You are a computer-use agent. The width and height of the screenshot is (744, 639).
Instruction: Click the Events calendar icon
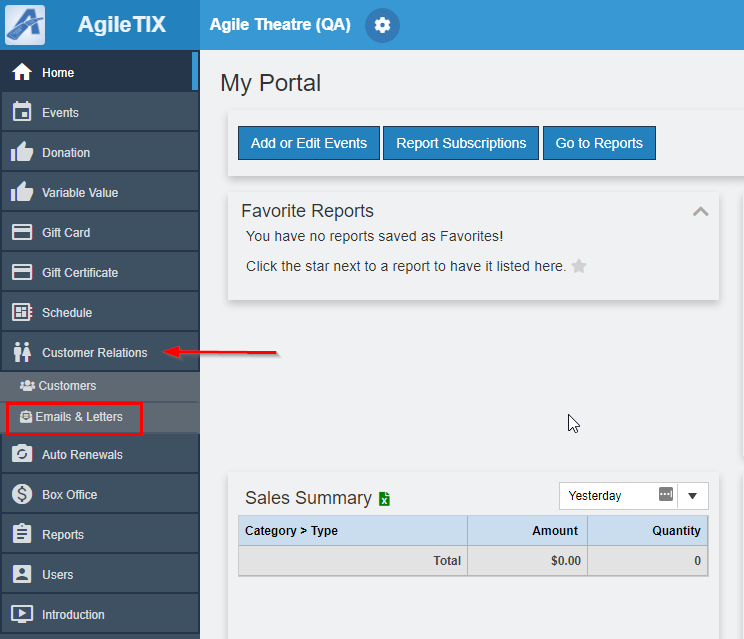coord(22,112)
